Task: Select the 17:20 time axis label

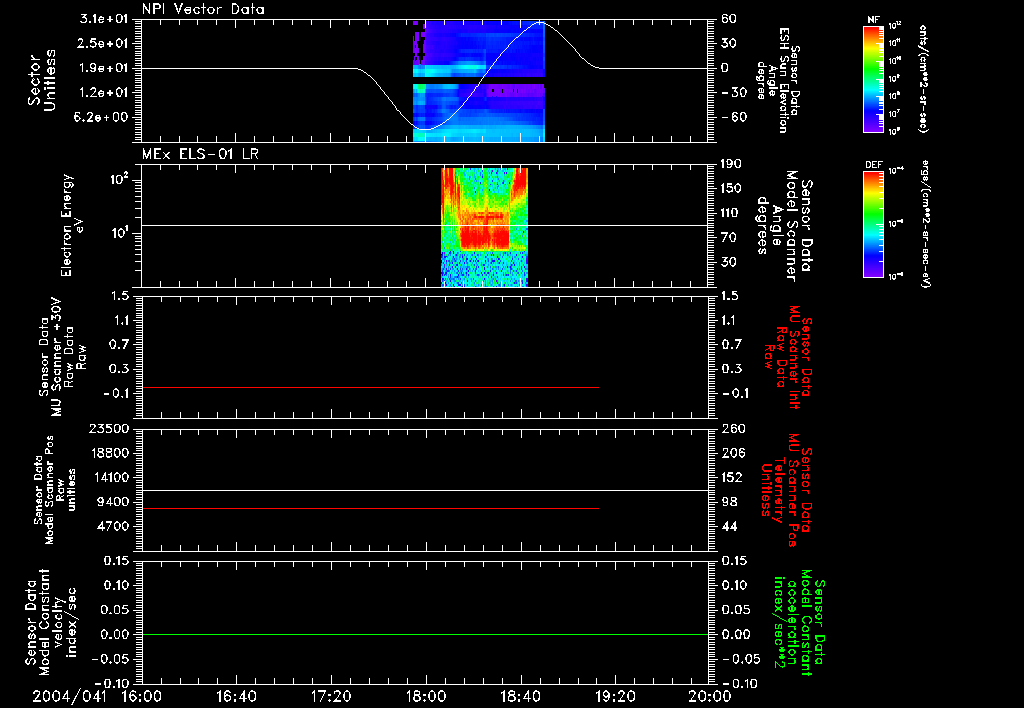Action: [x=331, y=696]
